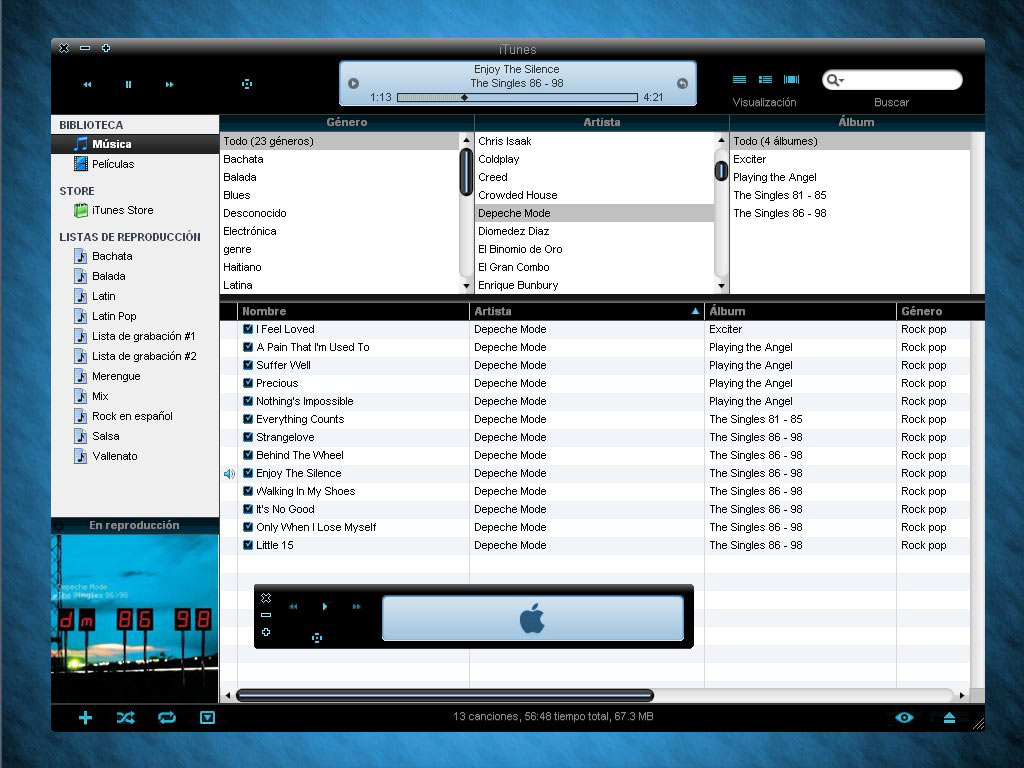Click the left arrow button in now-playing display
The width and height of the screenshot is (1024, 768).
click(353, 84)
